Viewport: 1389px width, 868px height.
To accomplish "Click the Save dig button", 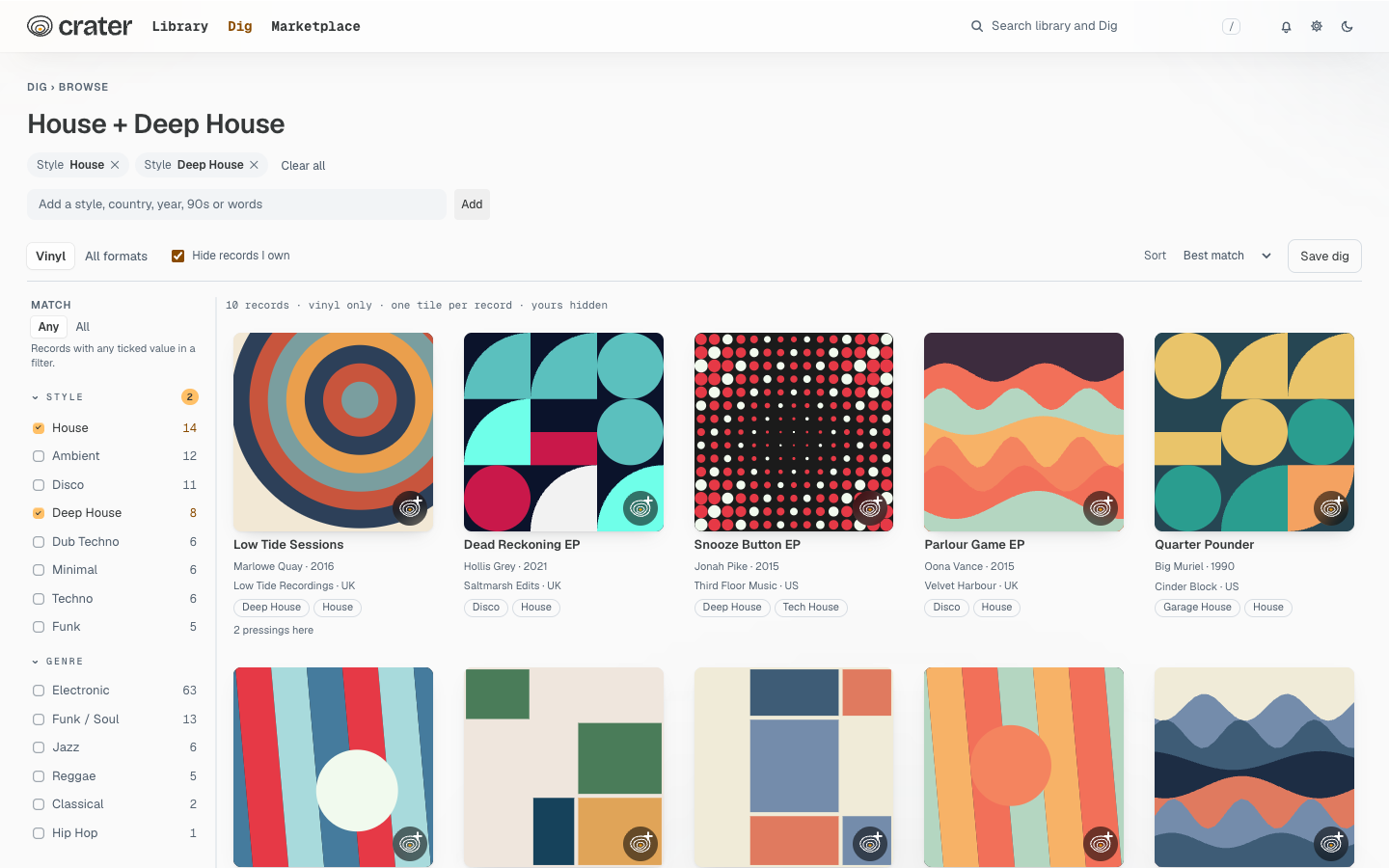I will 1324,257.
